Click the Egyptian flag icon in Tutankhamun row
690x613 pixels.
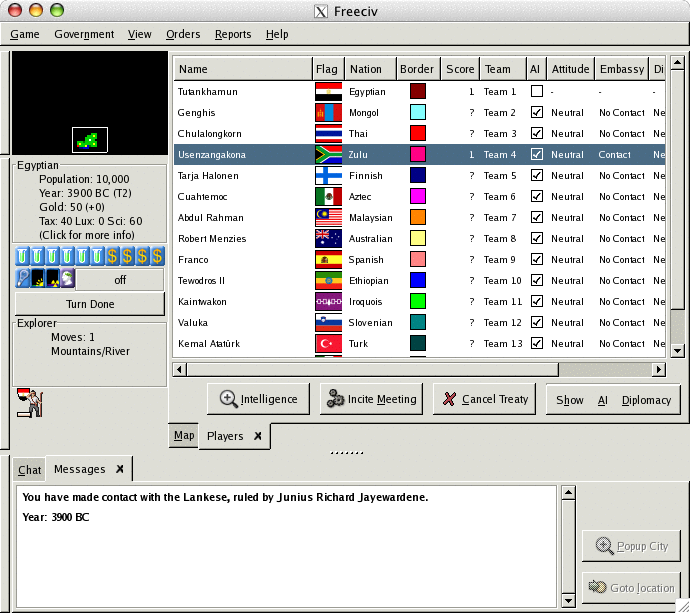click(328, 92)
